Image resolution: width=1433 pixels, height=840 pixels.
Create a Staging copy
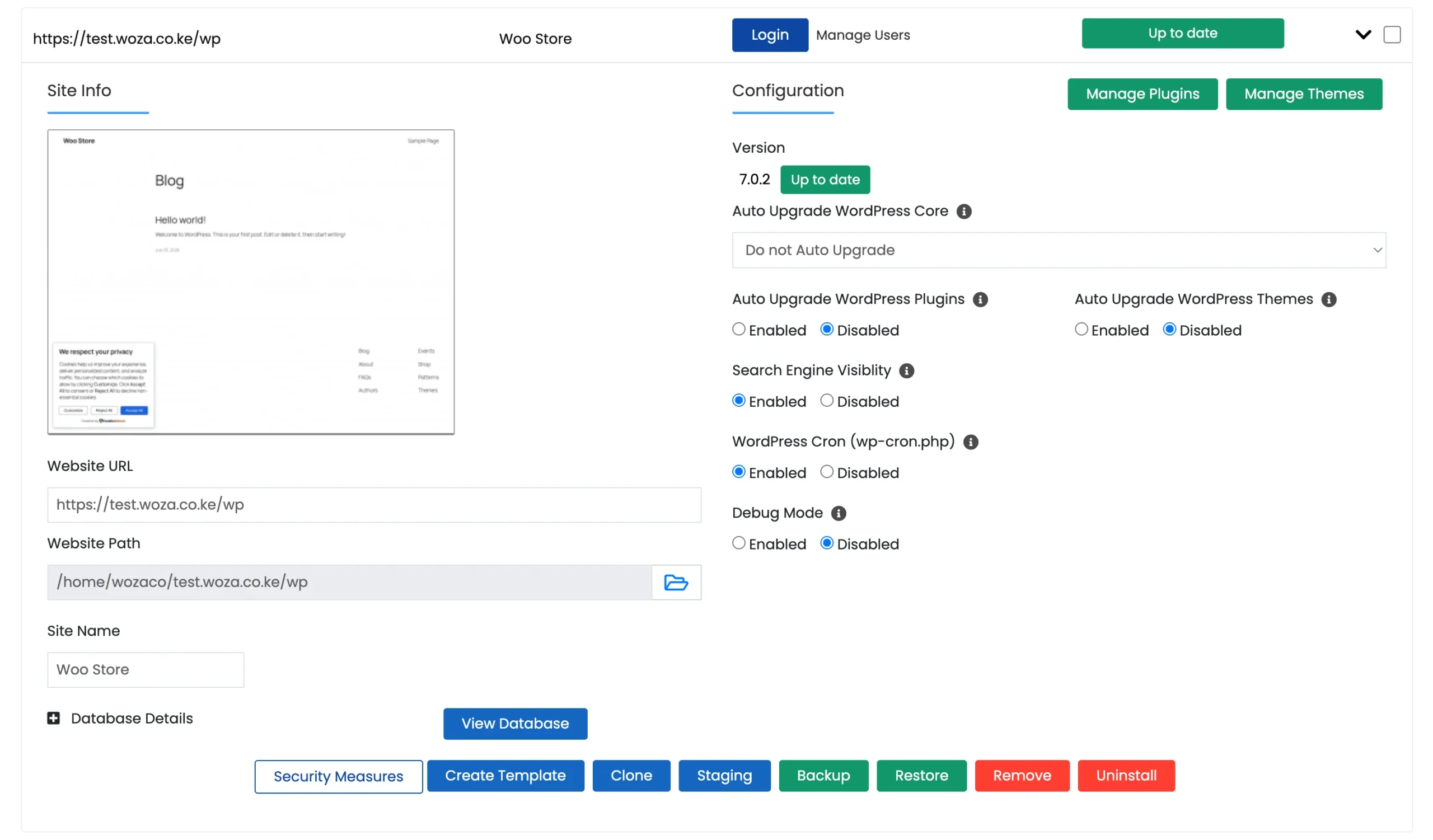tap(724, 776)
